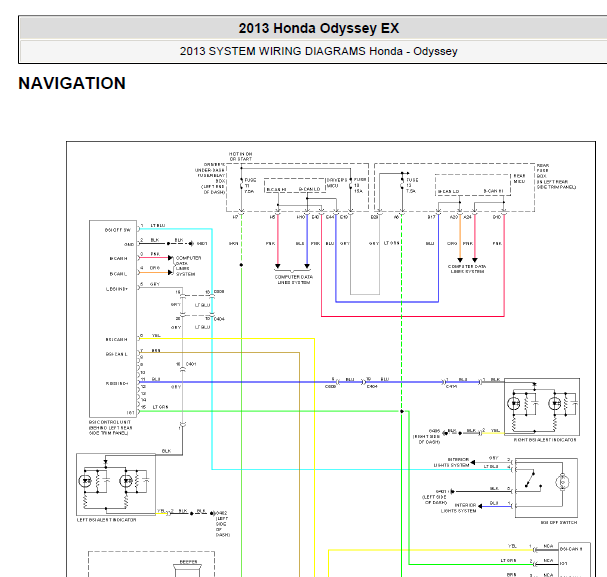
Task: Select the Beeper component at bottom left
Action: 188,569
